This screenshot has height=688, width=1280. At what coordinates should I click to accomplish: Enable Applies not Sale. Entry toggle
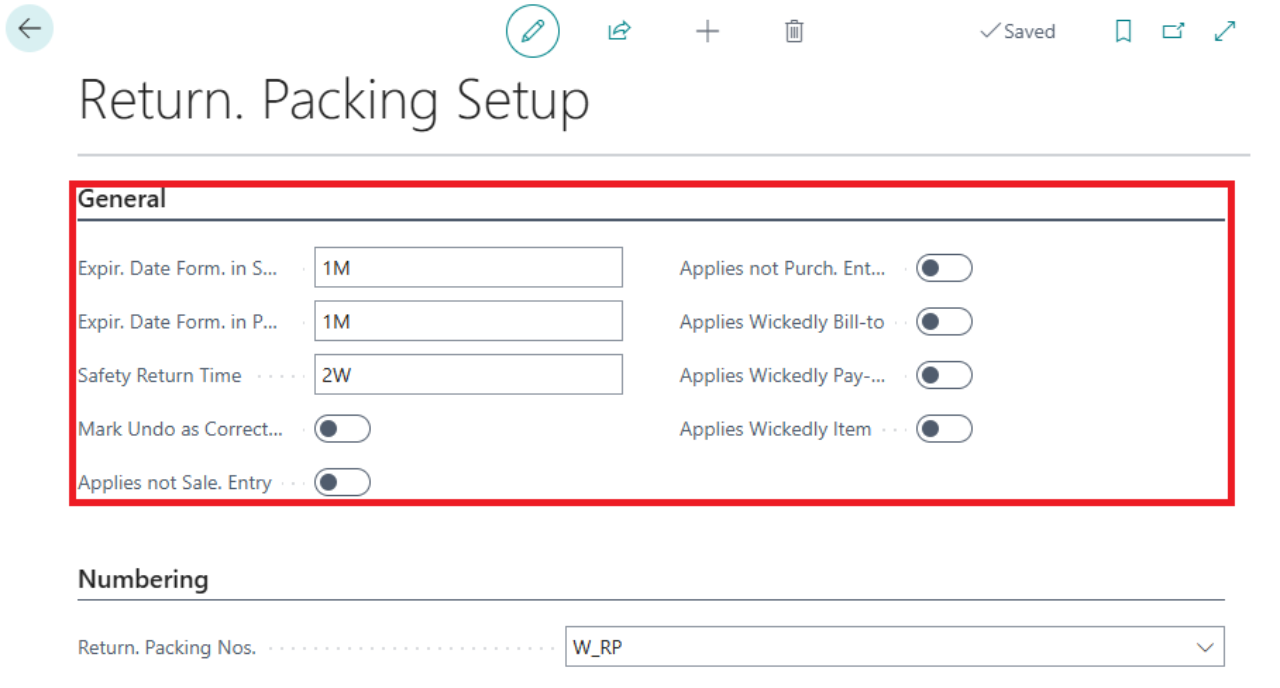click(x=342, y=483)
